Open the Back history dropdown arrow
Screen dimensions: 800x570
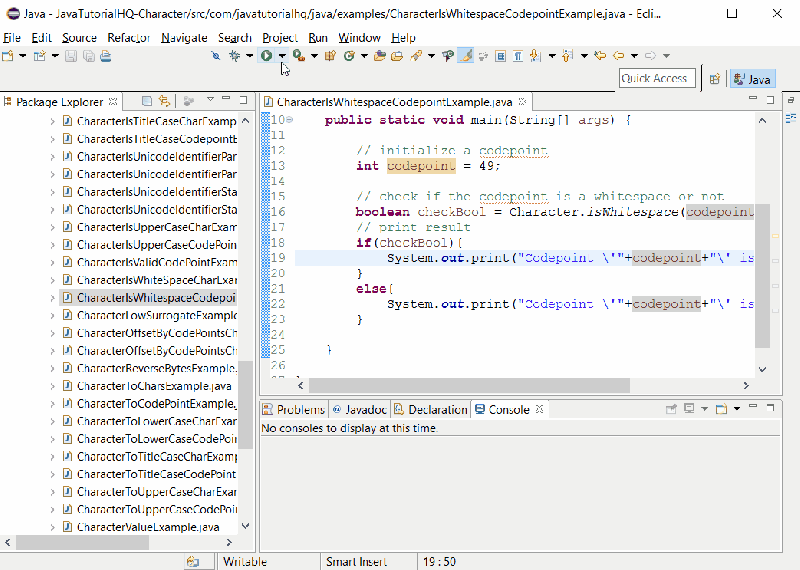pos(634,56)
